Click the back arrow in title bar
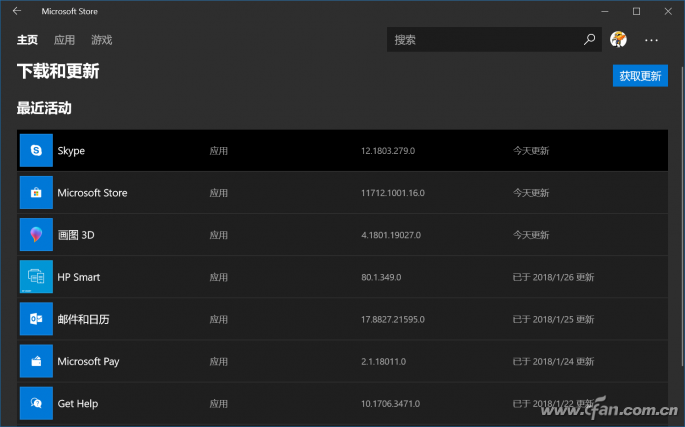The image size is (685, 427). 17,11
